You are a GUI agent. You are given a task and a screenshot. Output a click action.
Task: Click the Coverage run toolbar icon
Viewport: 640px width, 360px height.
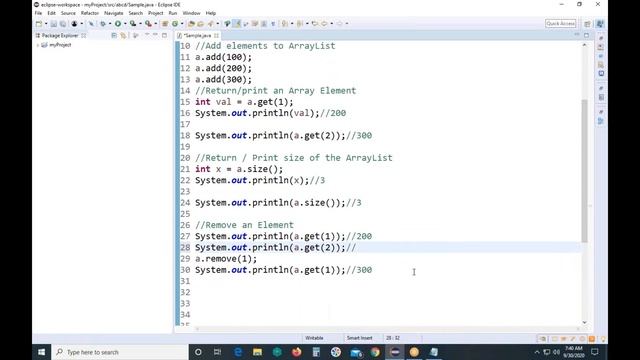(x=133, y=24)
